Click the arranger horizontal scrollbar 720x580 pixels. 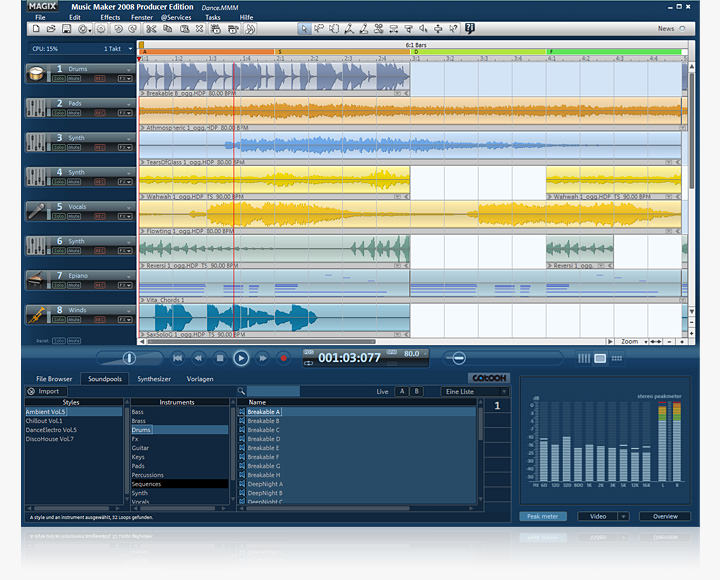click(x=261, y=342)
